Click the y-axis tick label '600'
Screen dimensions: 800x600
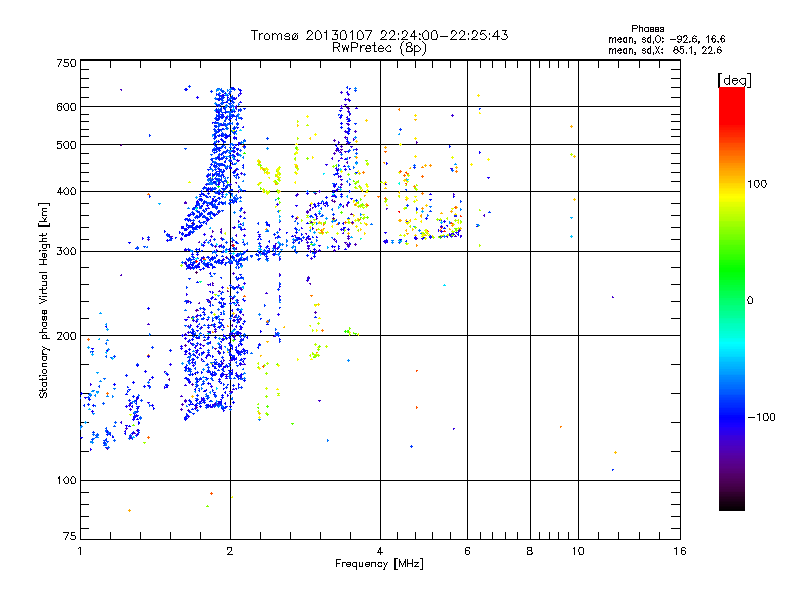66,107
